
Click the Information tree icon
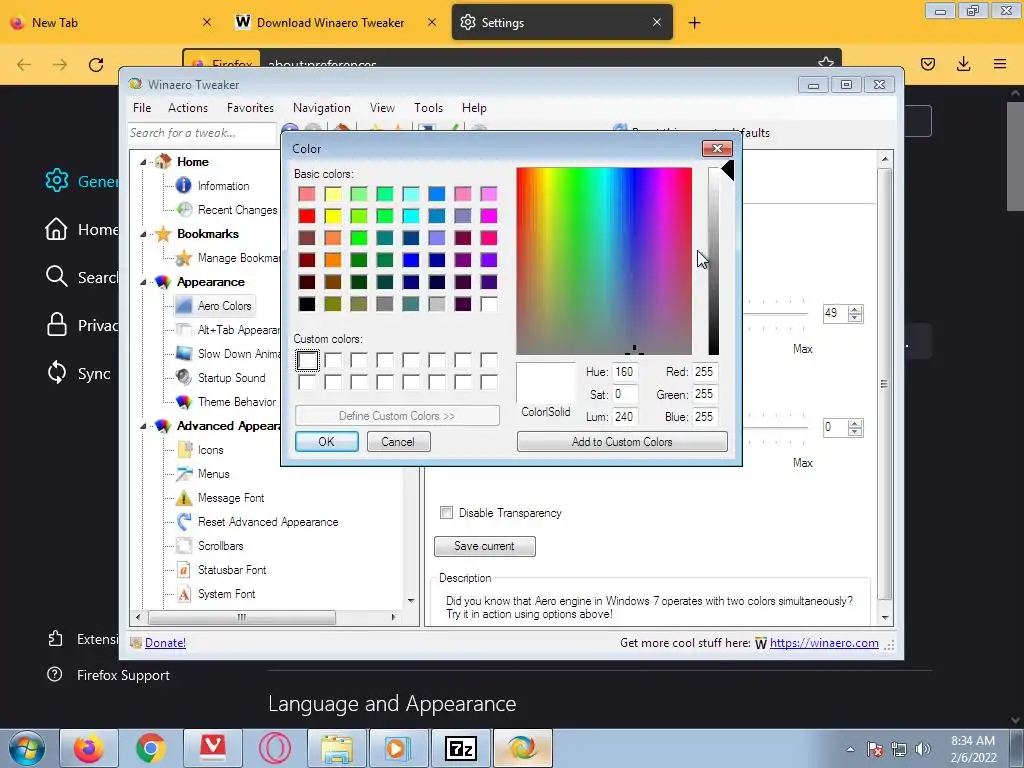(x=184, y=185)
